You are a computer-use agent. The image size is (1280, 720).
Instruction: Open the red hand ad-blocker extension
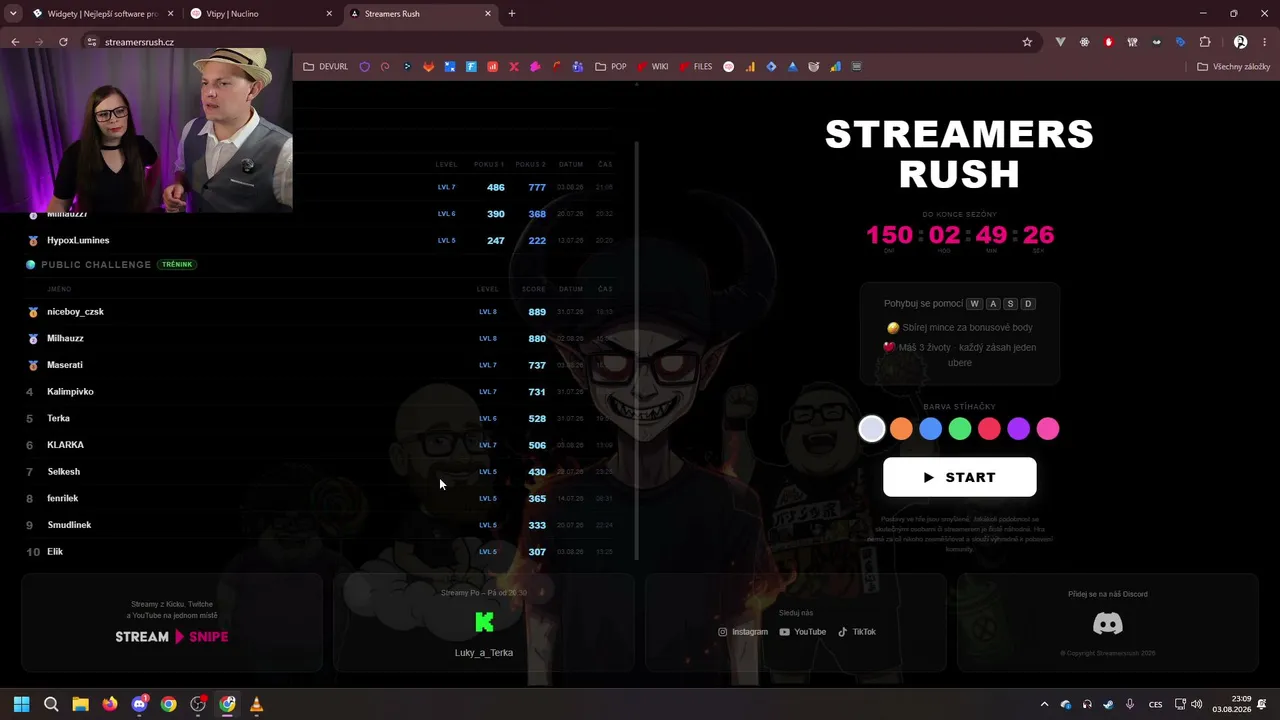coord(1108,42)
